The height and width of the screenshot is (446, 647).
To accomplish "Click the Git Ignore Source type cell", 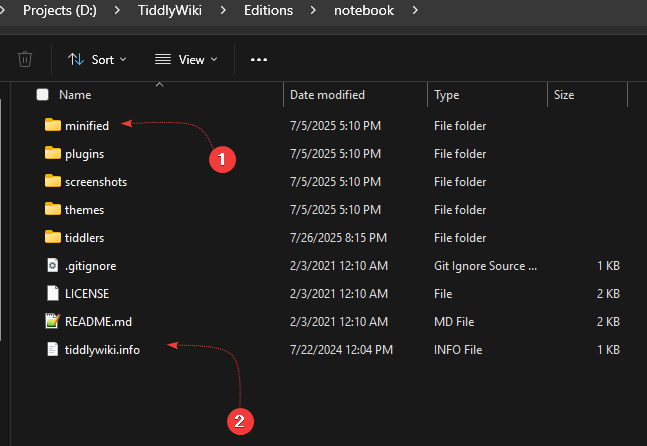I will click(x=485, y=266).
